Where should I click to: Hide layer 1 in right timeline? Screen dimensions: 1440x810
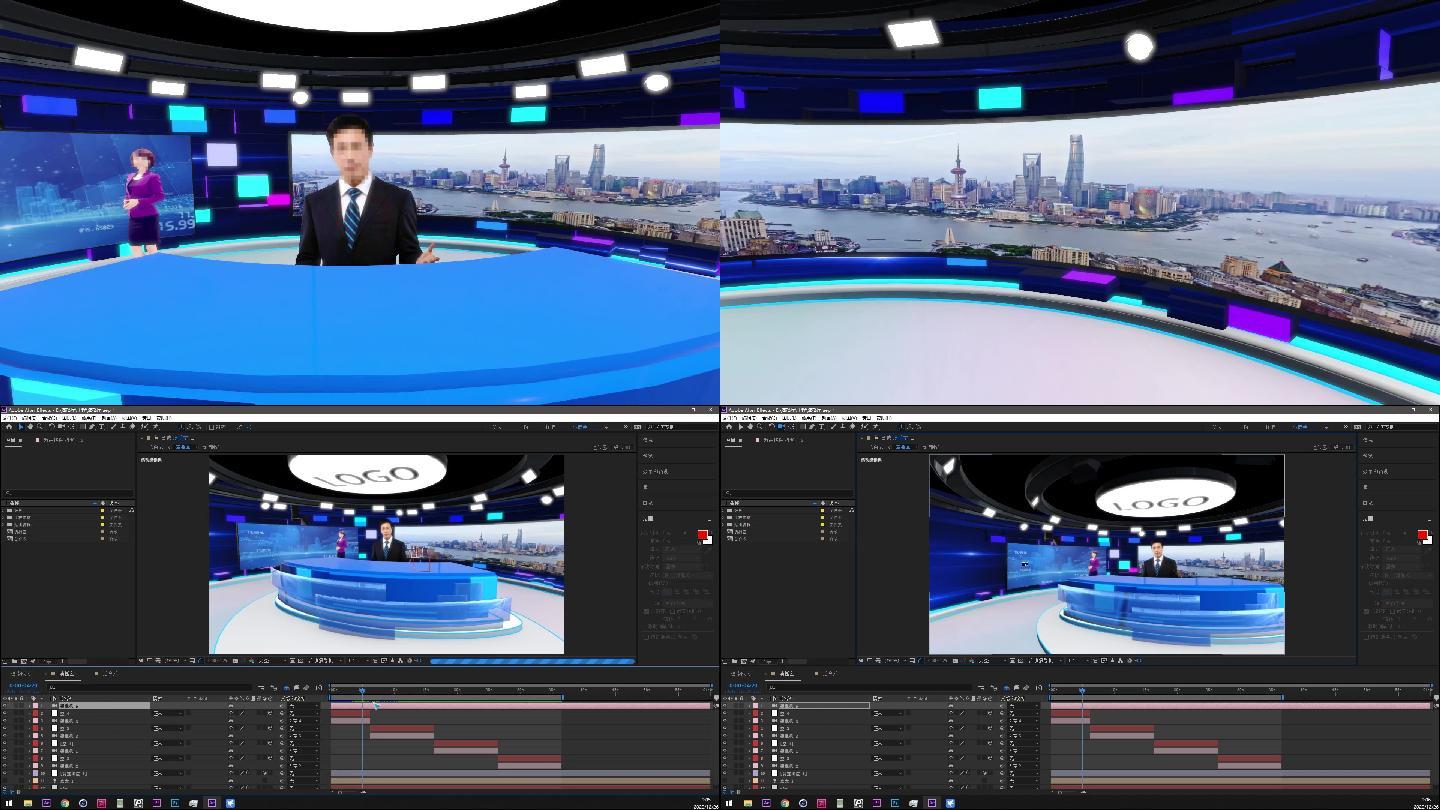click(x=724, y=705)
